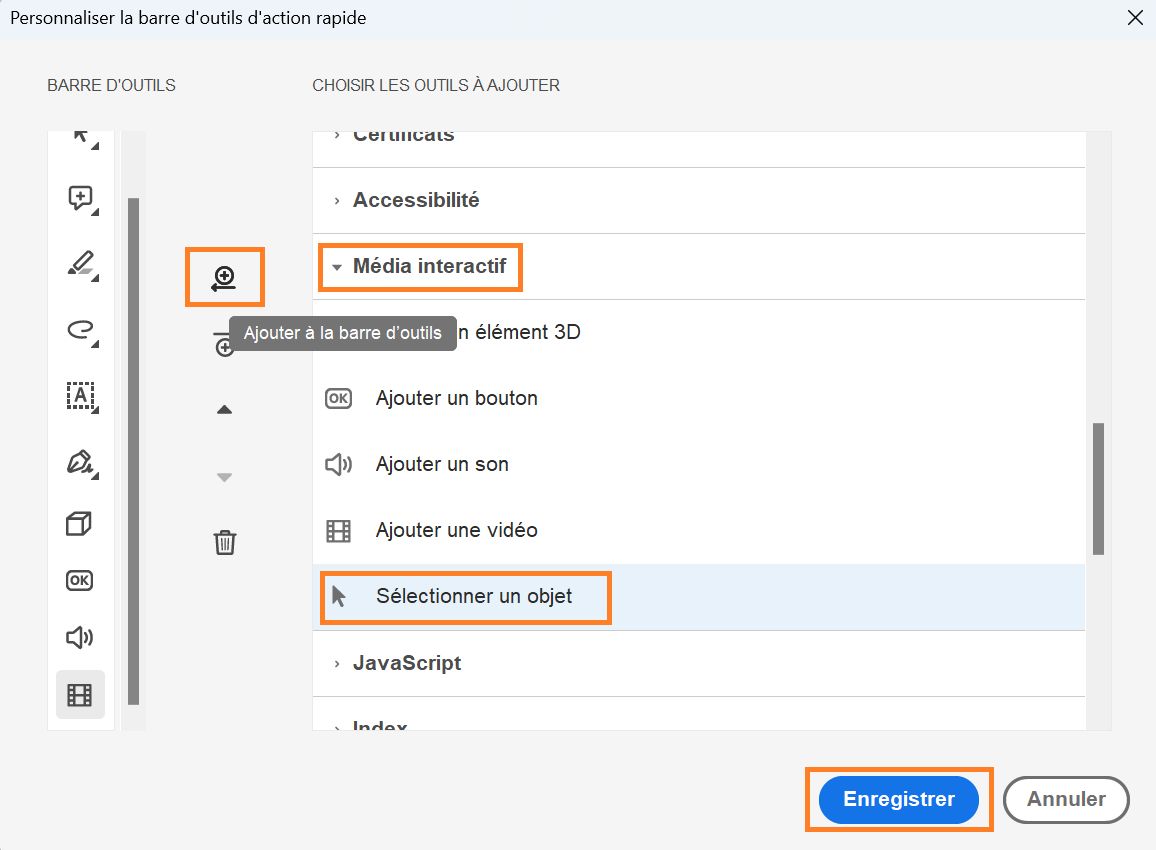Delete selected tool with trash icon
Image resolution: width=1156 pixels, height=850 pixels.
225,543
